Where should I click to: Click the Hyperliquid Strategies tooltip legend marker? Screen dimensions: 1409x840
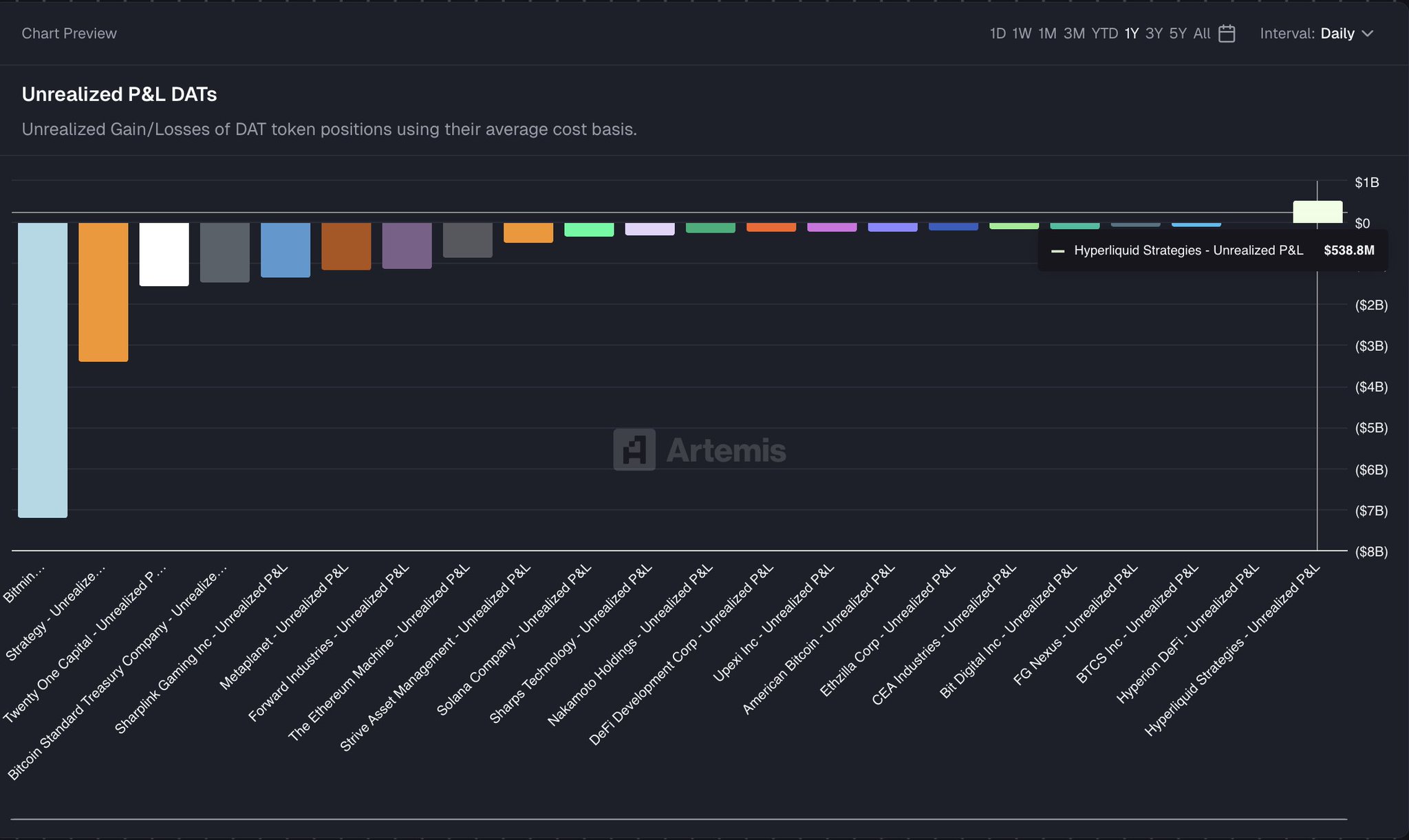point(1057,251)
